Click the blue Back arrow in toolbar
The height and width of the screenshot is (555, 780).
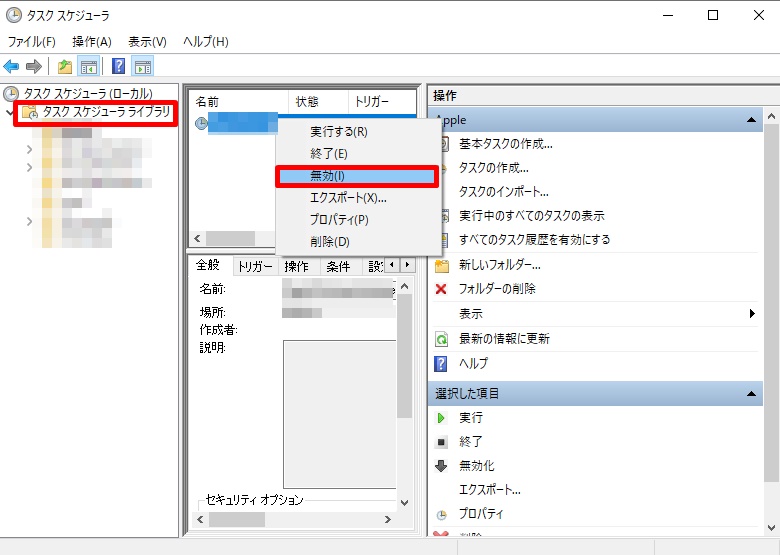11,66
